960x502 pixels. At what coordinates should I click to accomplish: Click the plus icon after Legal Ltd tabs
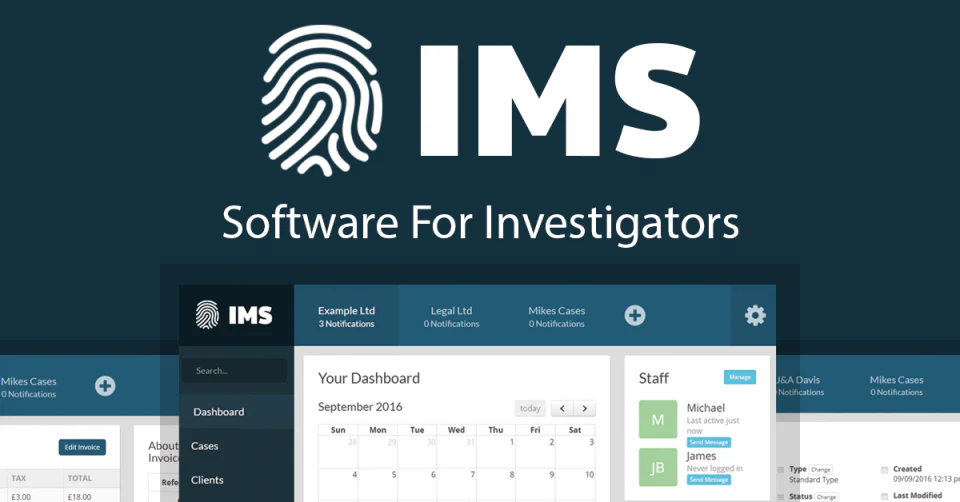click(x=635, y=315)
